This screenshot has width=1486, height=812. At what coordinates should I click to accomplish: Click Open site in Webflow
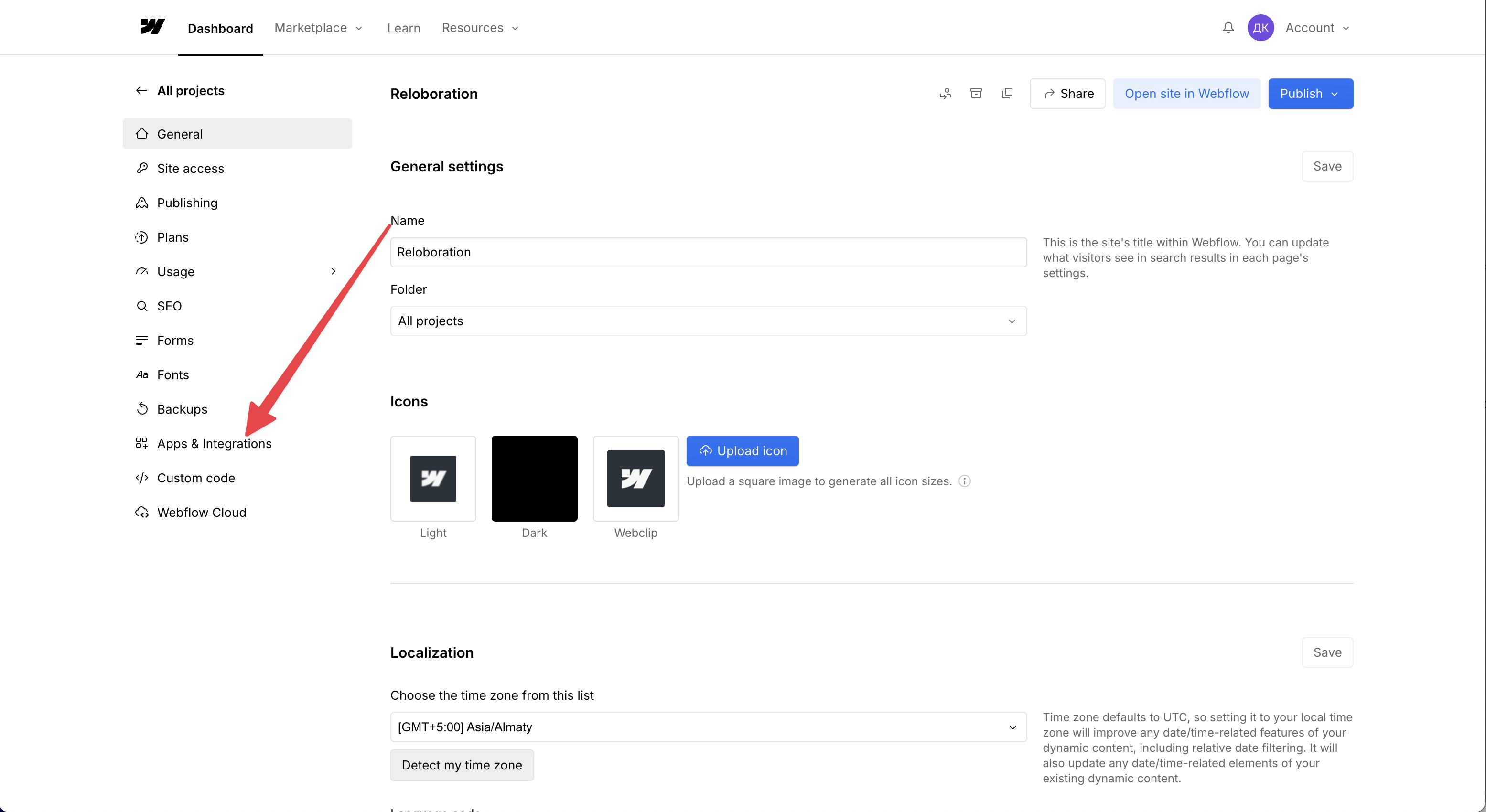pos(1186,94)
